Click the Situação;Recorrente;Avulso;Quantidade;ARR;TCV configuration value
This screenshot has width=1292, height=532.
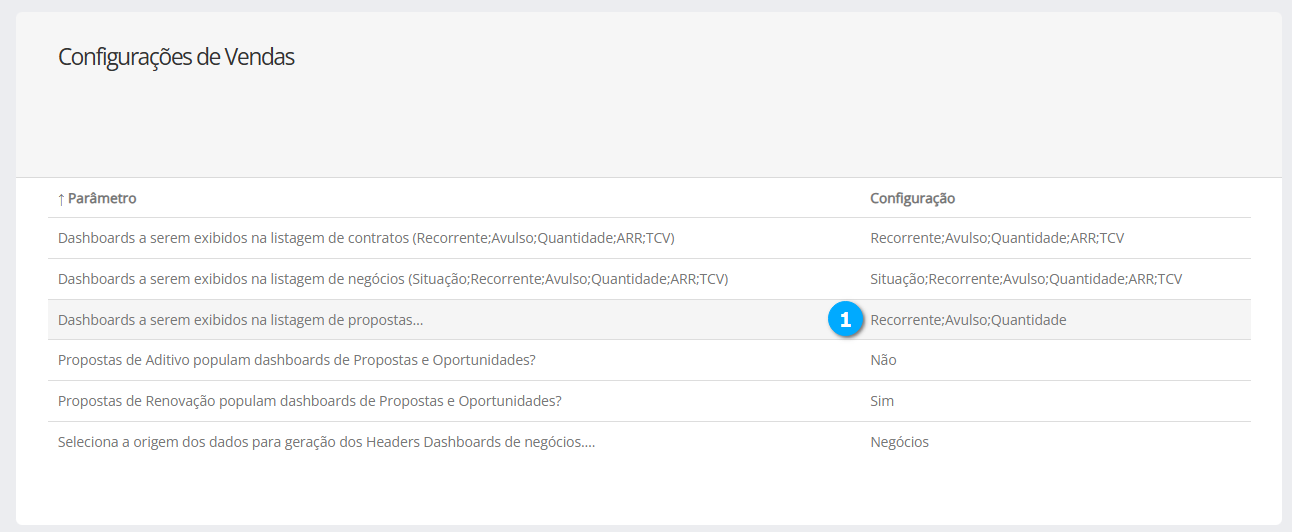coord(1026,279)
